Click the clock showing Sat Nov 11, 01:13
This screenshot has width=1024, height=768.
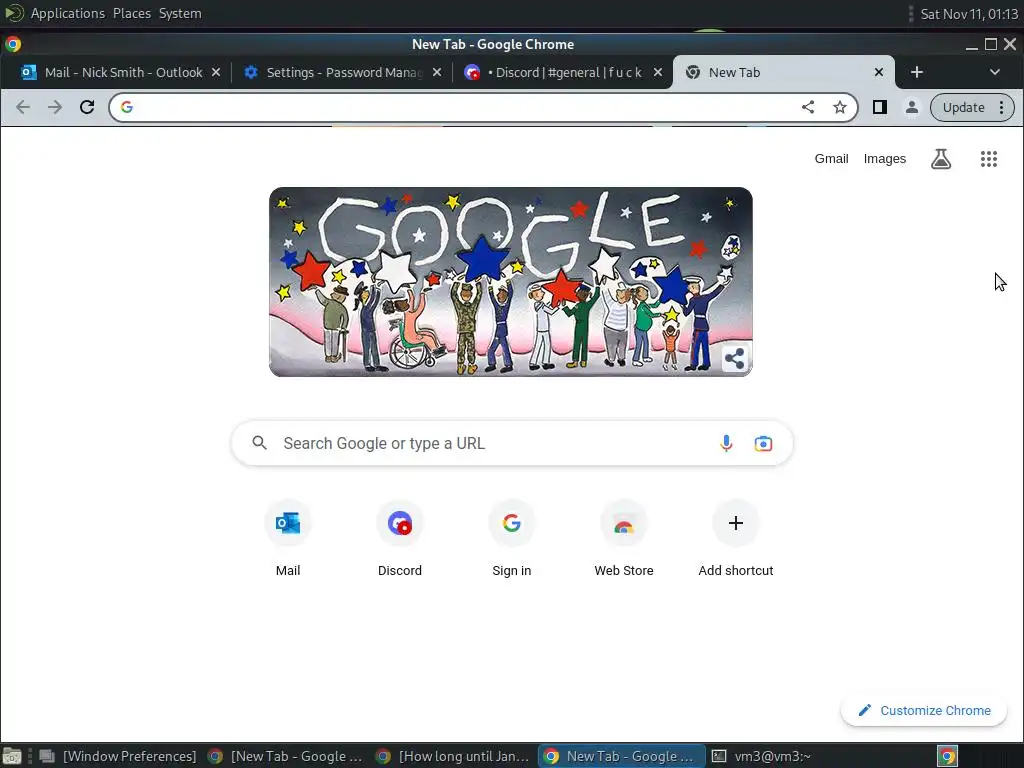969,14
